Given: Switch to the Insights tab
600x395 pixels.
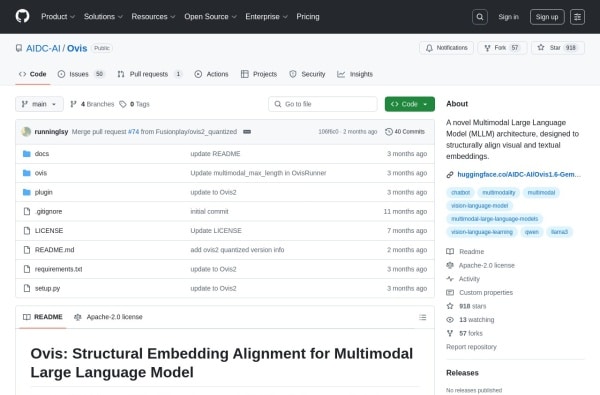Looking at the screenshot, I should (x=355, y=74).
